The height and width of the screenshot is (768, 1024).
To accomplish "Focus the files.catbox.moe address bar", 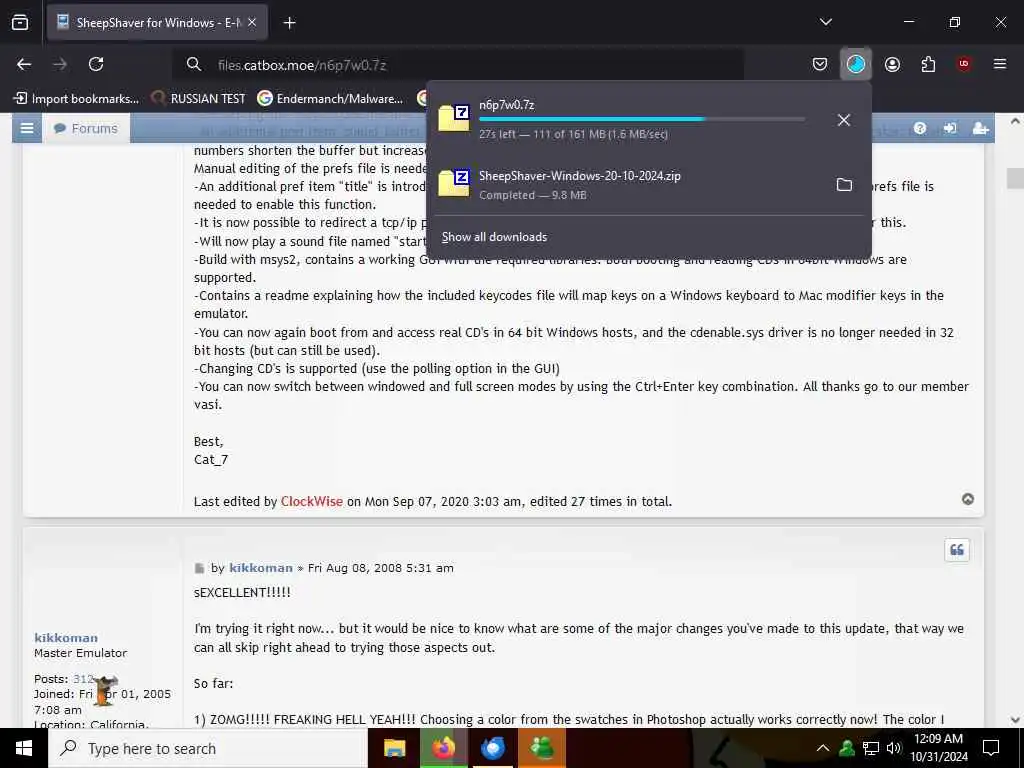I will pos(457,65).
